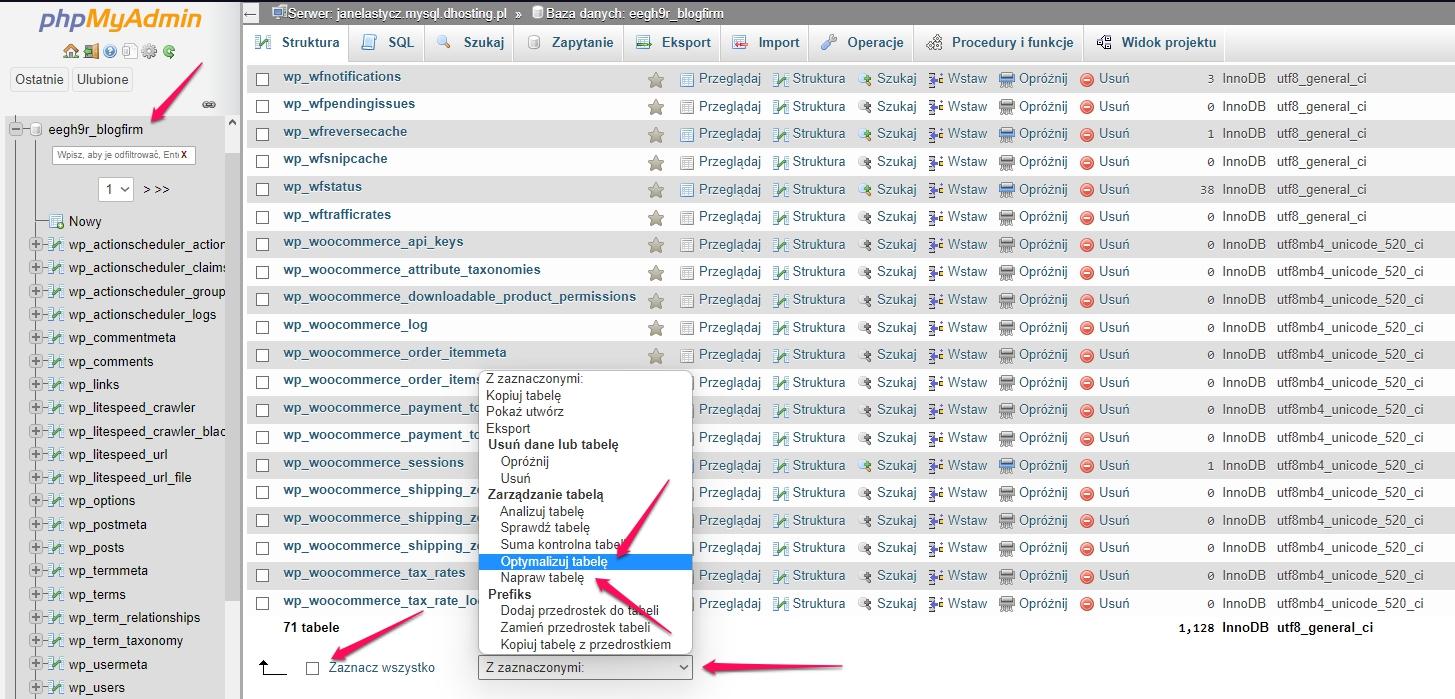Expand wp_terms in the tree
Image resolution: width=1455 pixels, height=699 pixels.
click(36, 594)
